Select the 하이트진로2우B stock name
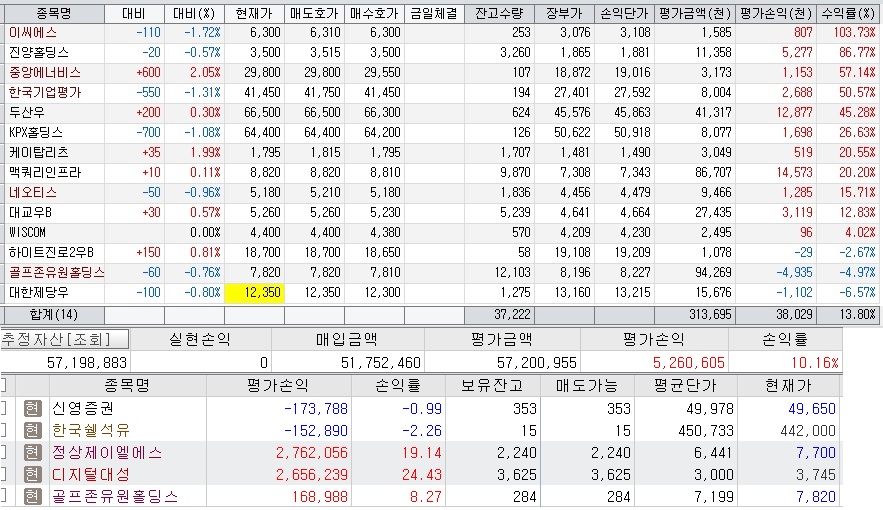This screenshot has width=883, height=510. coord(51,253)
